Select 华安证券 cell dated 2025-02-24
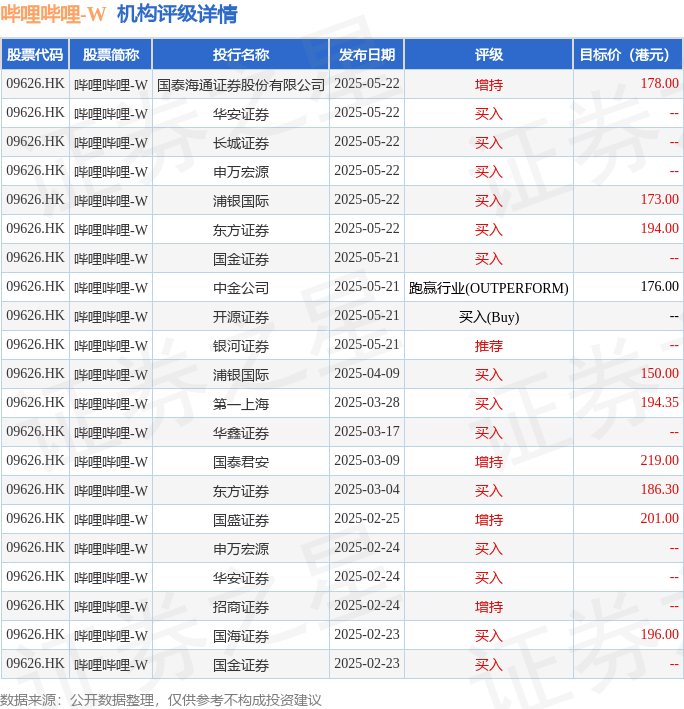This screenshot has width=684, height=709. [241, 577]
